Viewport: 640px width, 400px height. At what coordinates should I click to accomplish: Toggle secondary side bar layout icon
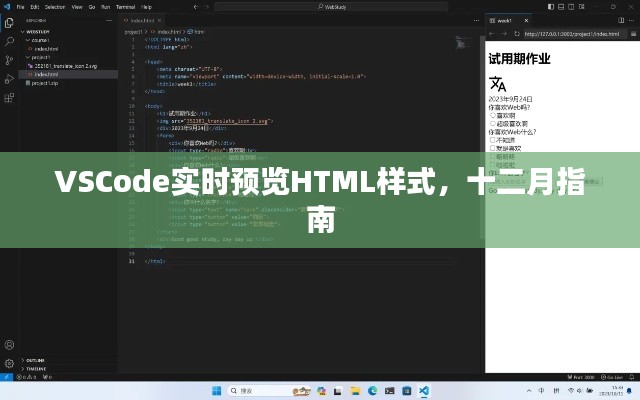(571, 7)
